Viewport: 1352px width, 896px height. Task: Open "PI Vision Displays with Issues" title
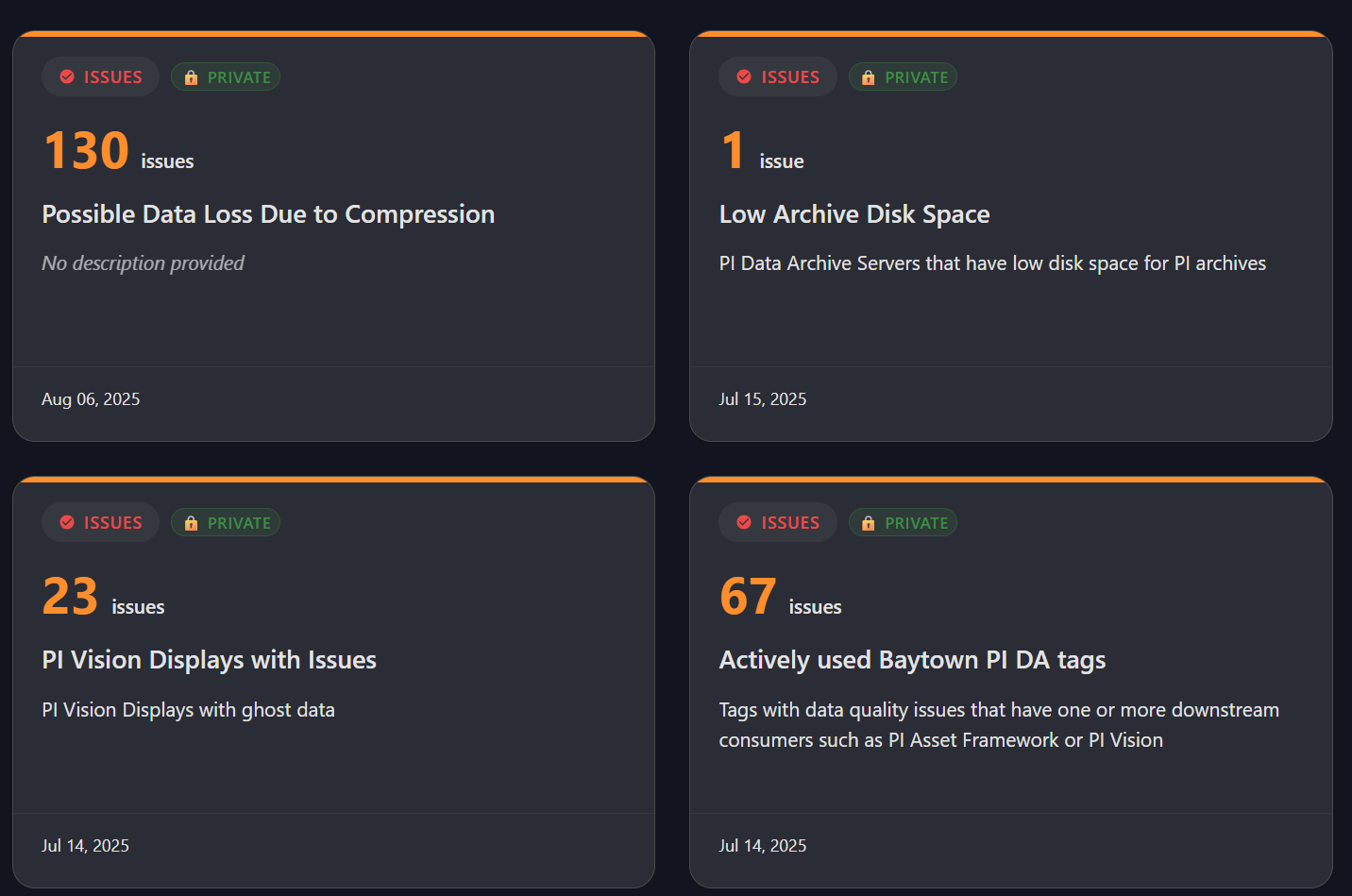coord(209,660)
